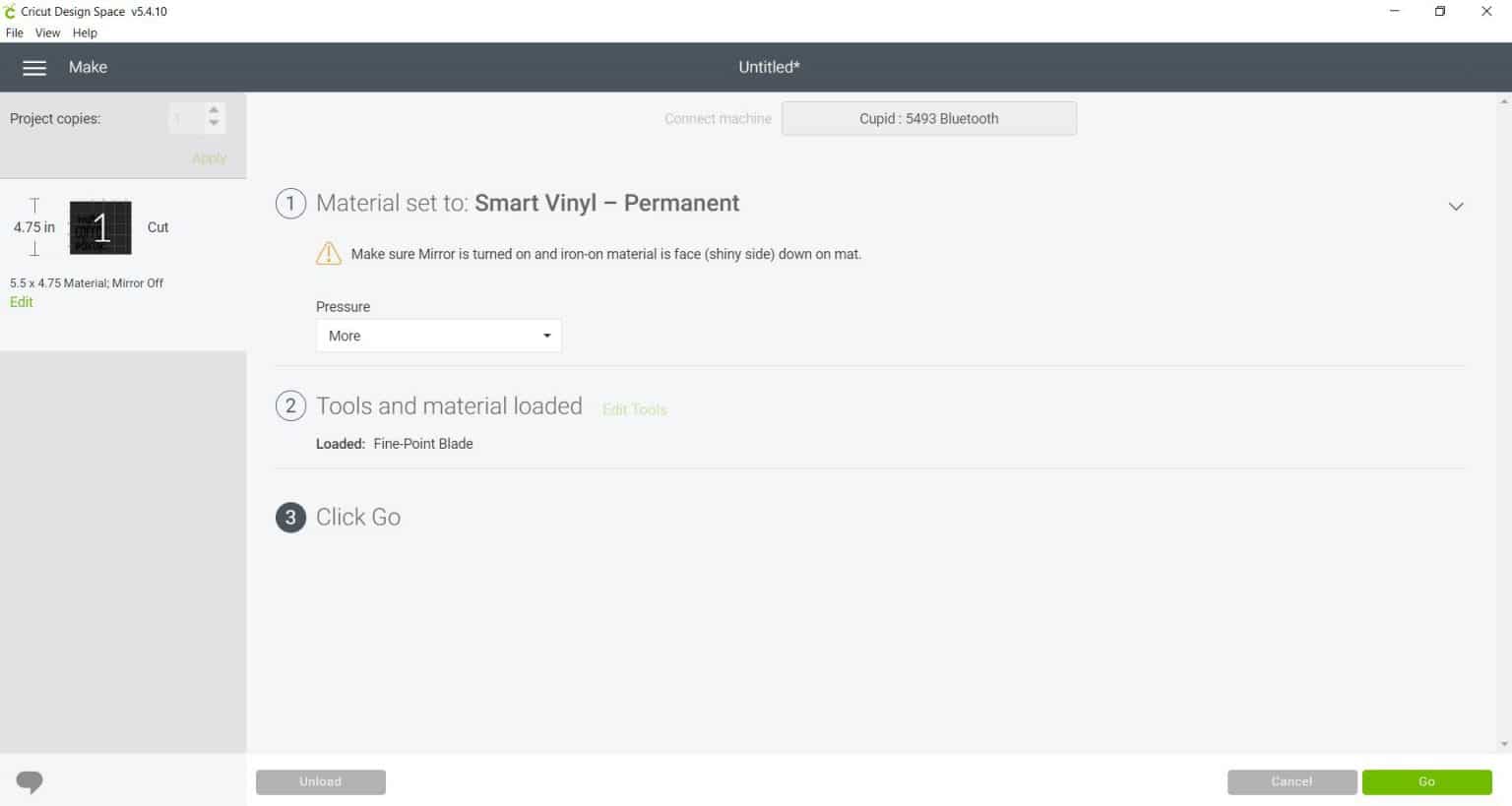
Task: Click the feedback chat bubble icon
Action: click(30, 782)
